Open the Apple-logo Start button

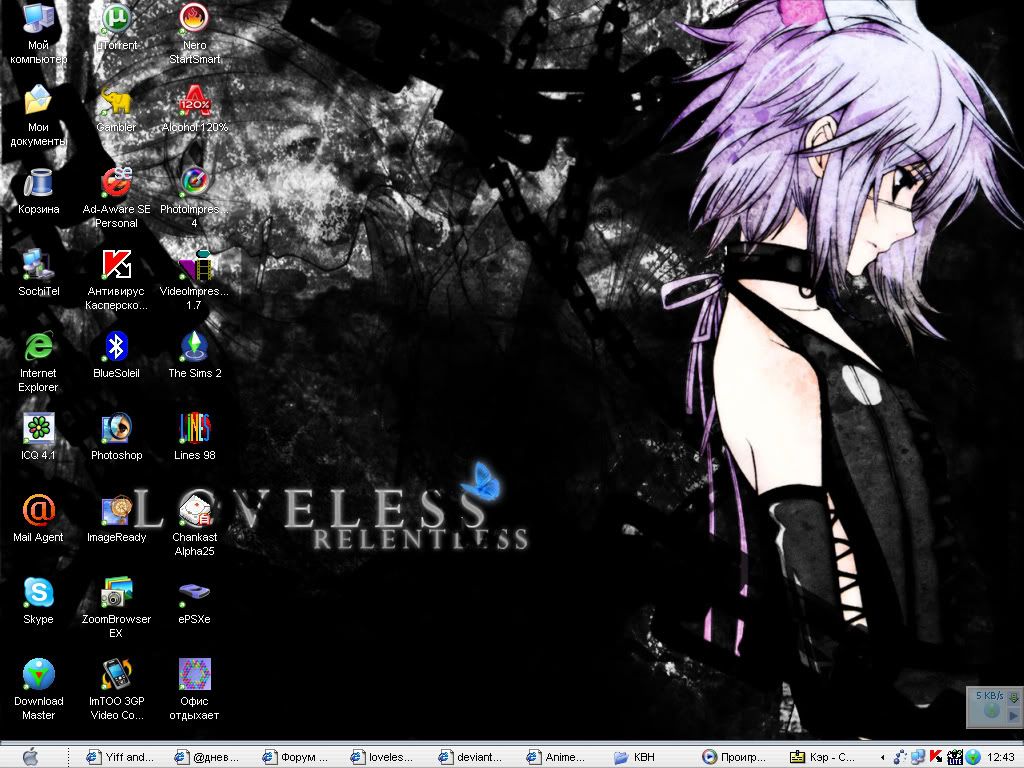[30, 757]
